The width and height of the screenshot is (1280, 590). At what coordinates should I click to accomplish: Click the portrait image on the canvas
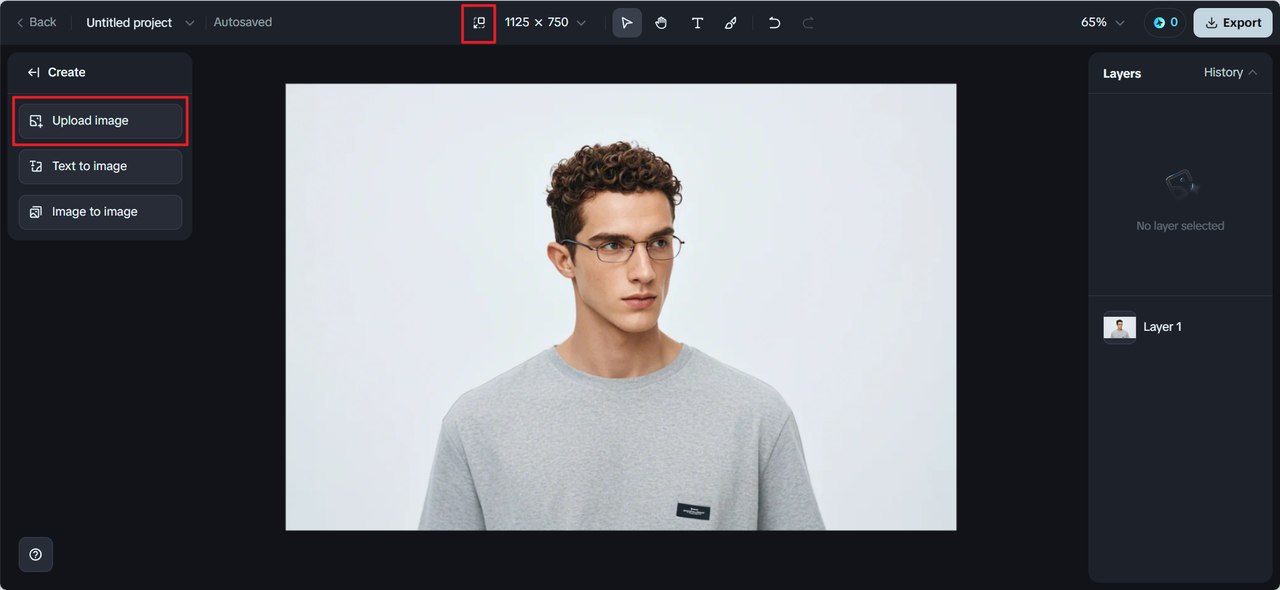click(621, 307)
